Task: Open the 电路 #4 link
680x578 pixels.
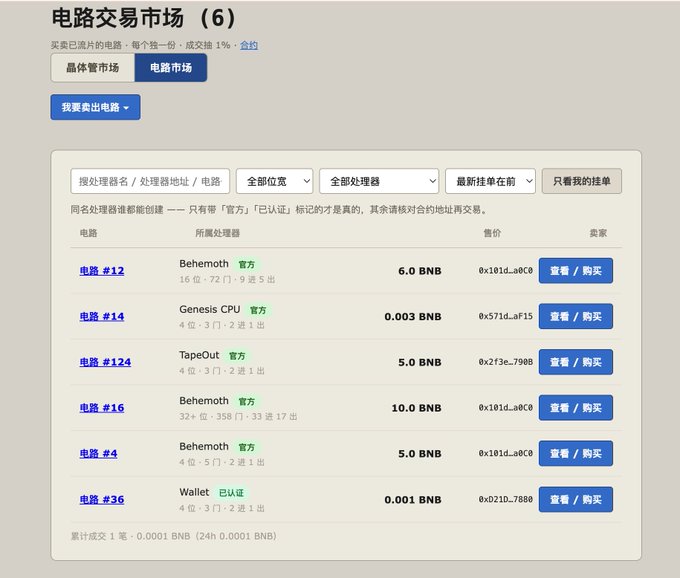Action: [98, 454]
